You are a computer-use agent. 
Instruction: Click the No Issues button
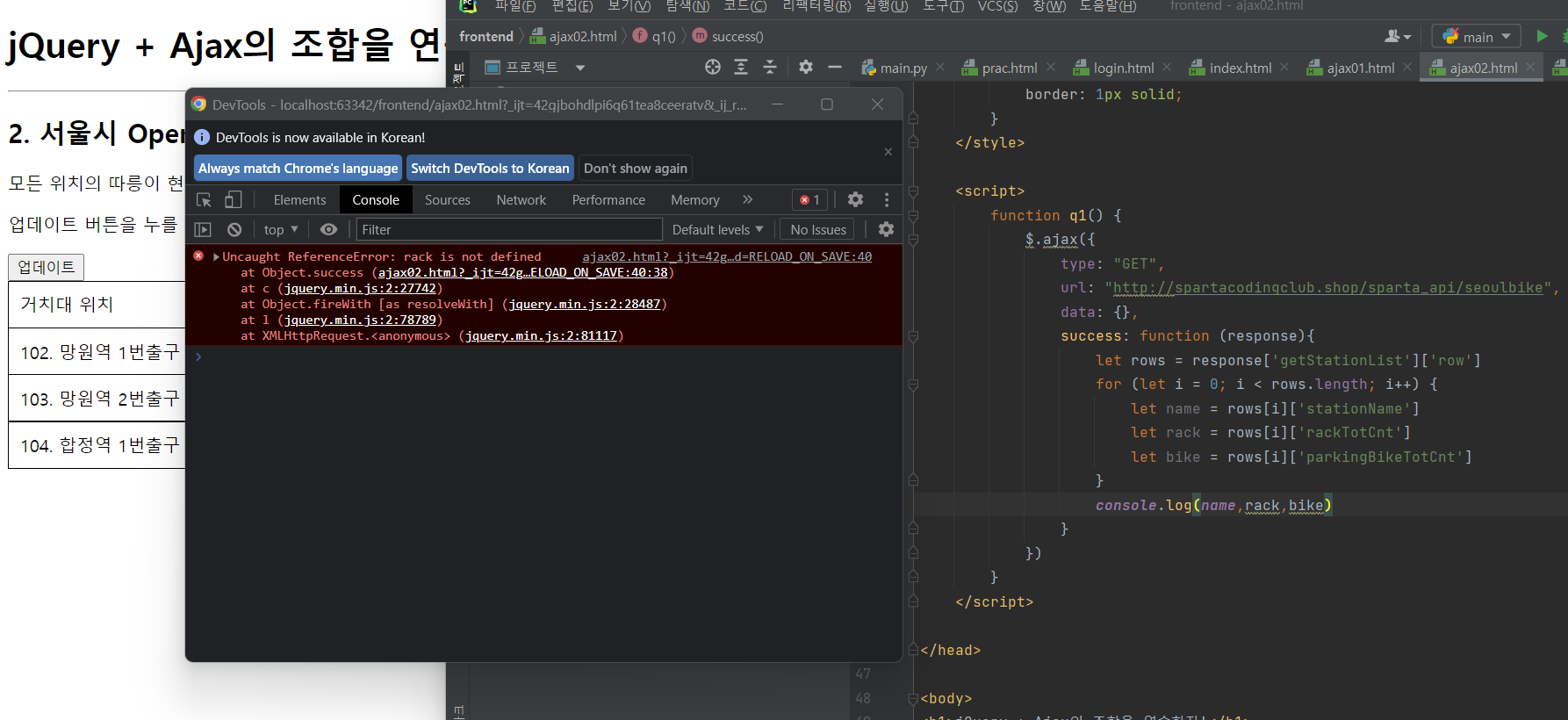click(818, 229)
